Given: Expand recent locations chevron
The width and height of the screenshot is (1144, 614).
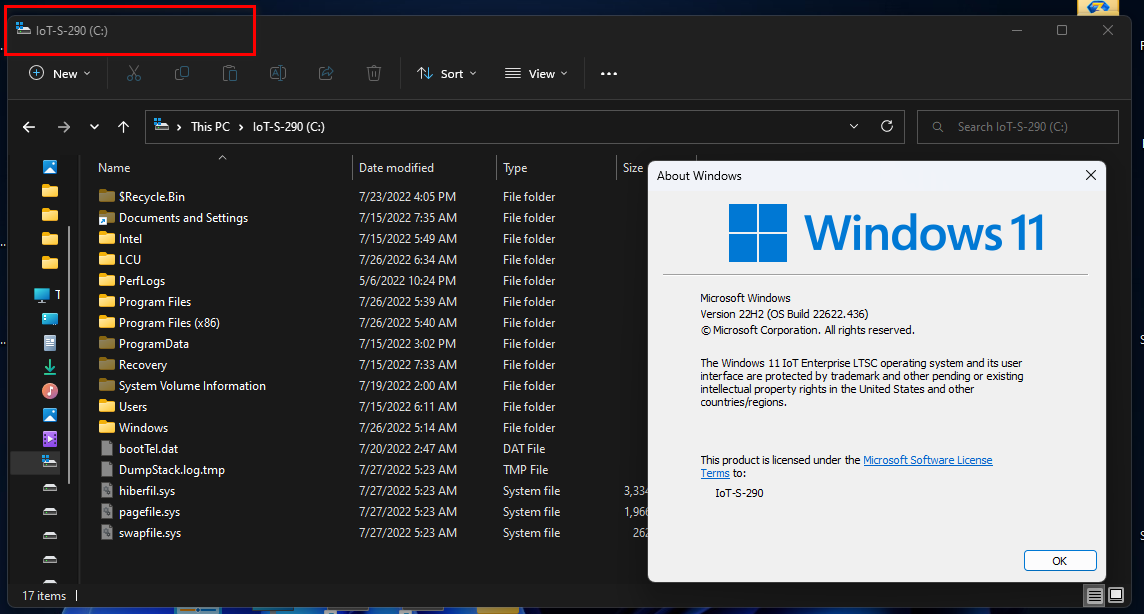Looking at the screenshot, I should 94,127.
